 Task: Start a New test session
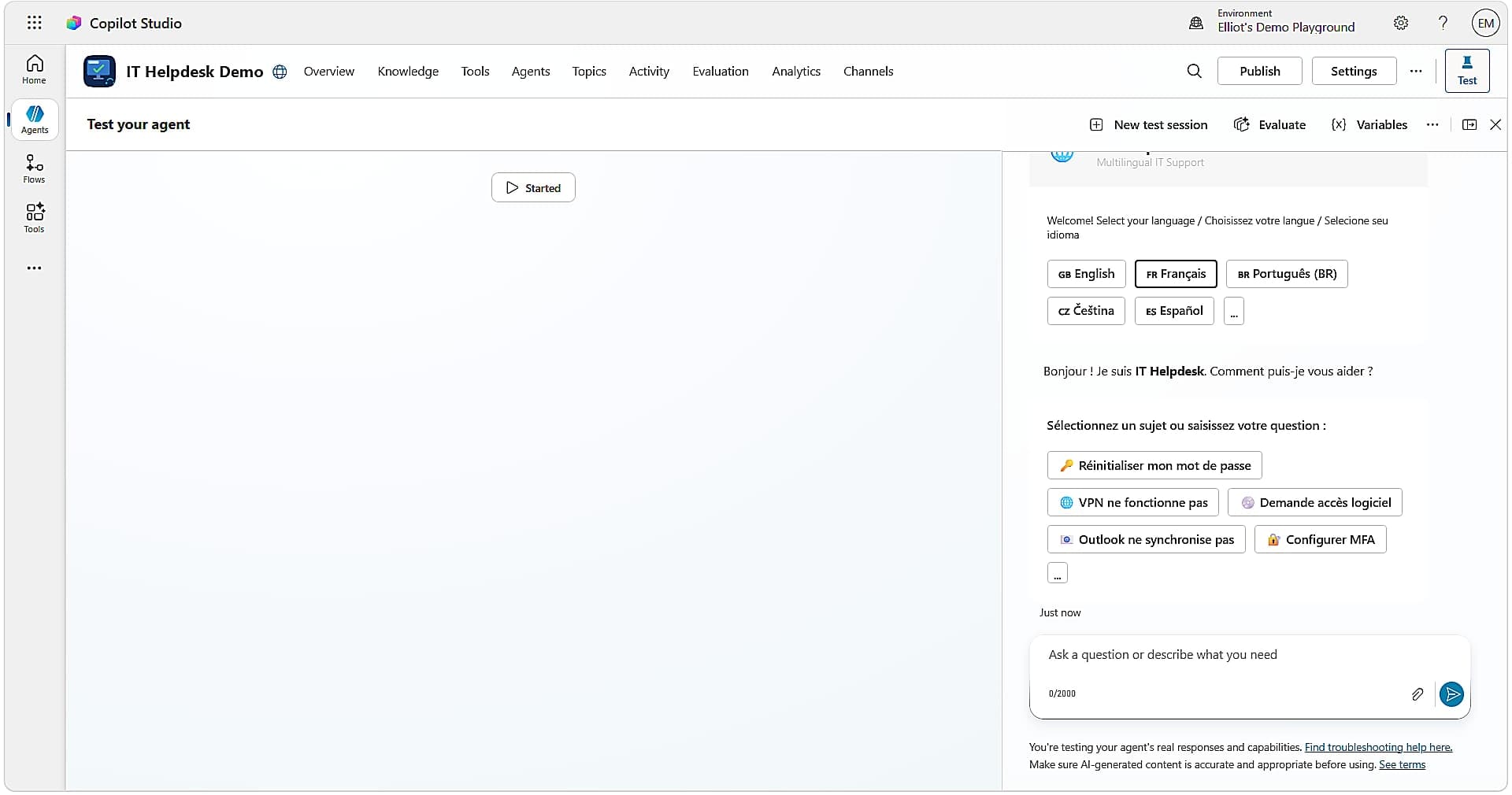pyautogui.click(x=1149, y=124)
